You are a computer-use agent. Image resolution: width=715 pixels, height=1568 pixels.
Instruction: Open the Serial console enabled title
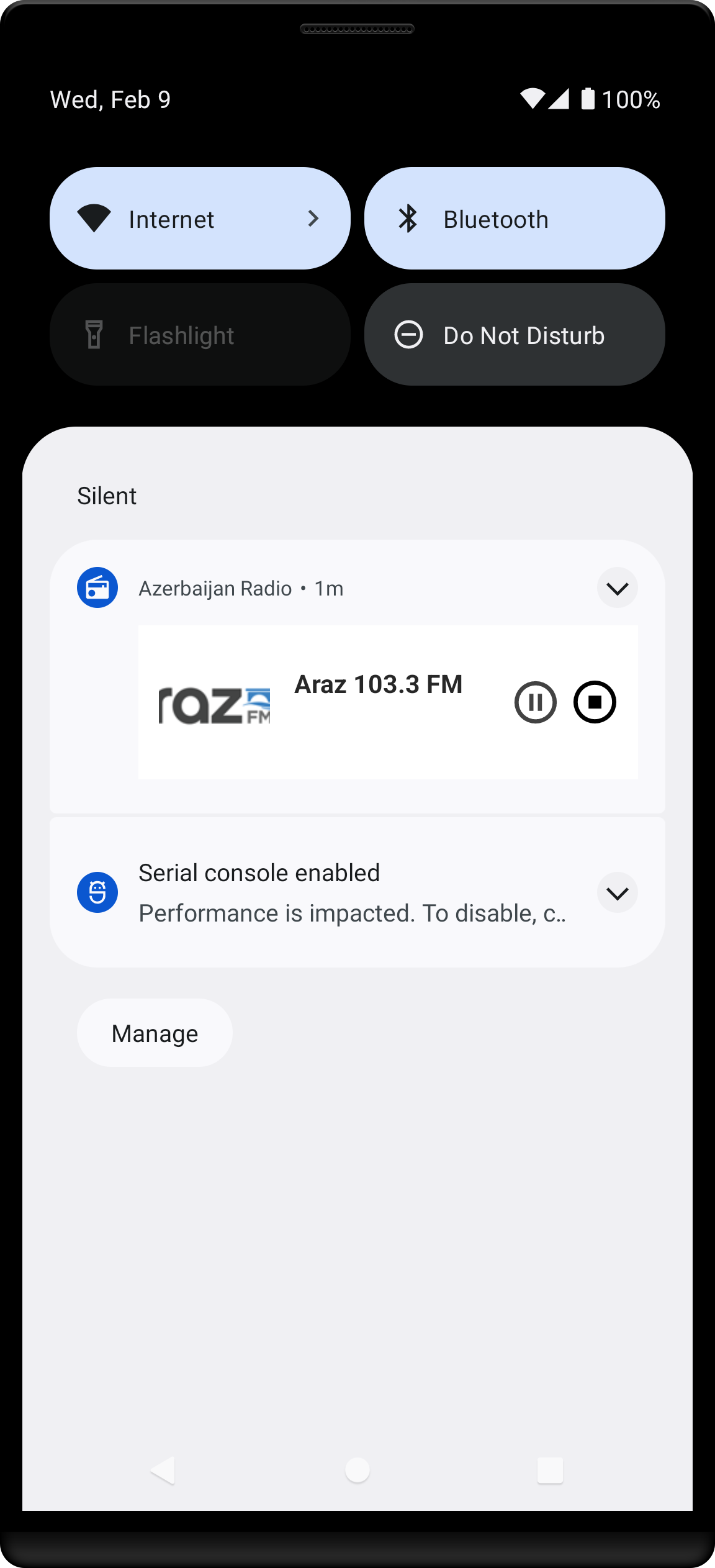259,873
